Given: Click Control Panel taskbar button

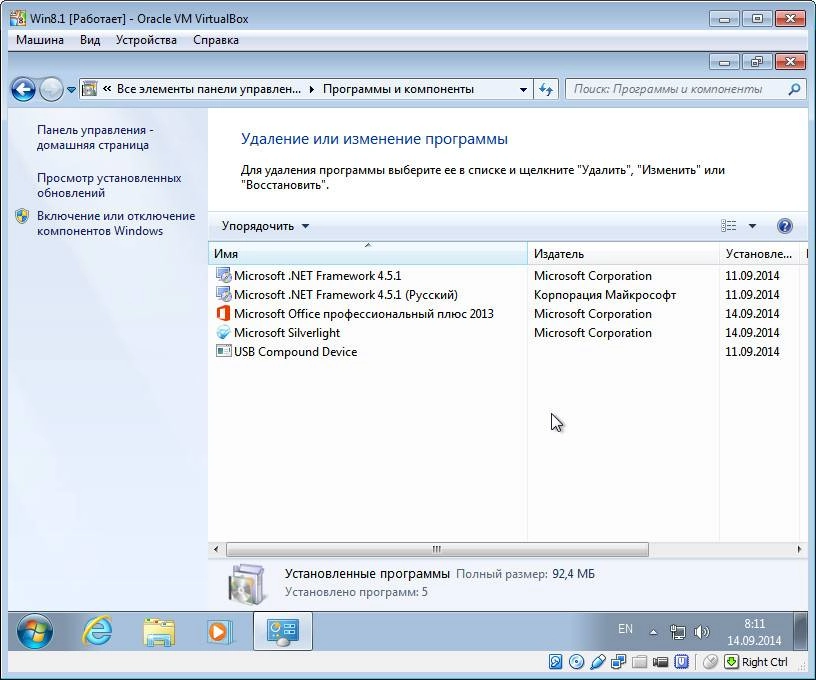Looking at the screenshot, I should tap(283, 631).
